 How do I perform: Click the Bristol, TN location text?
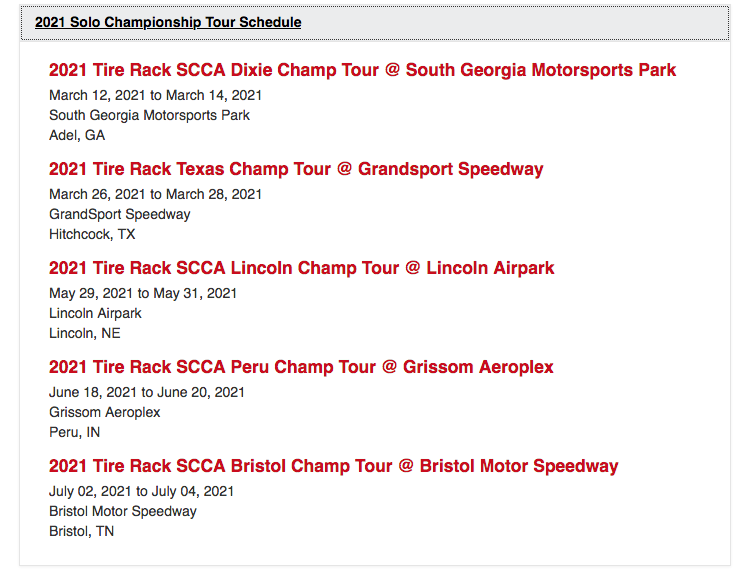coord(81,531)
